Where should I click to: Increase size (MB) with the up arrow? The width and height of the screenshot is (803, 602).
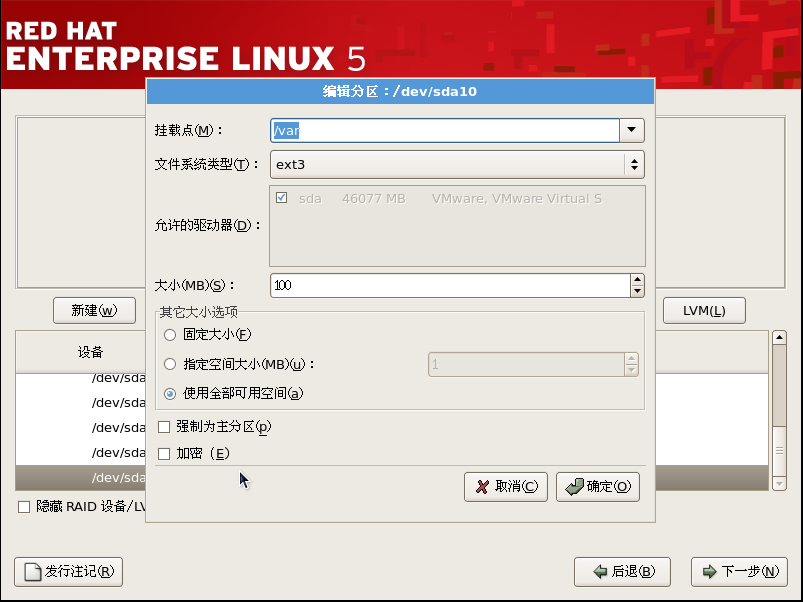tap(637, 280)
